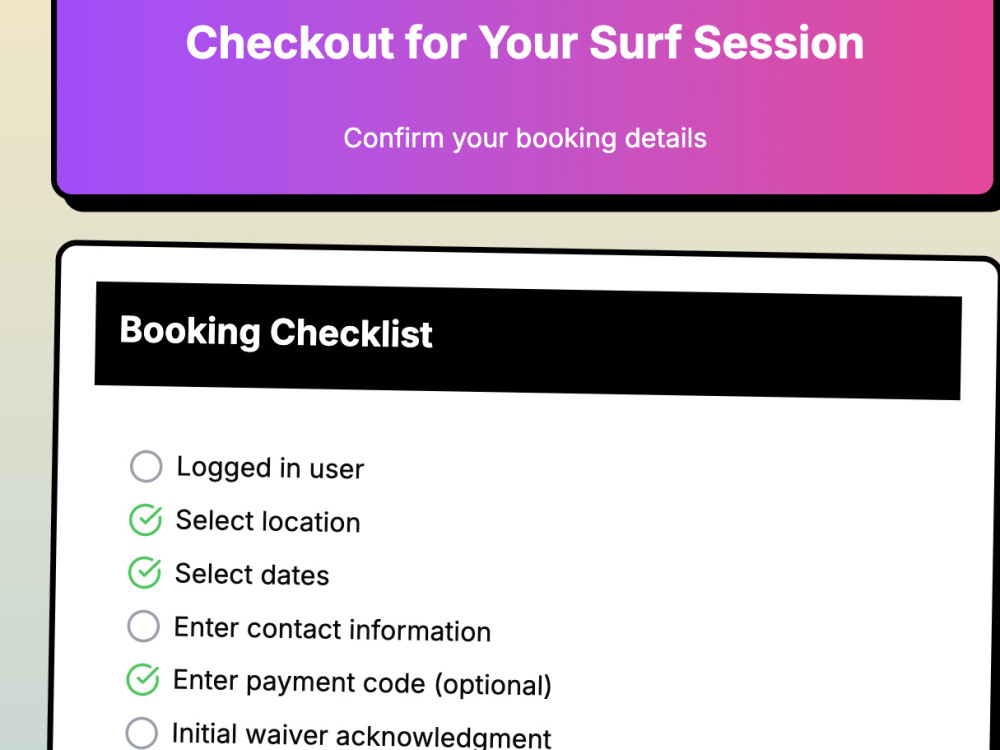Click the green checkmark beside Enter payment code
Viewport: 1000px width, 750px height.
click(143, 679)
